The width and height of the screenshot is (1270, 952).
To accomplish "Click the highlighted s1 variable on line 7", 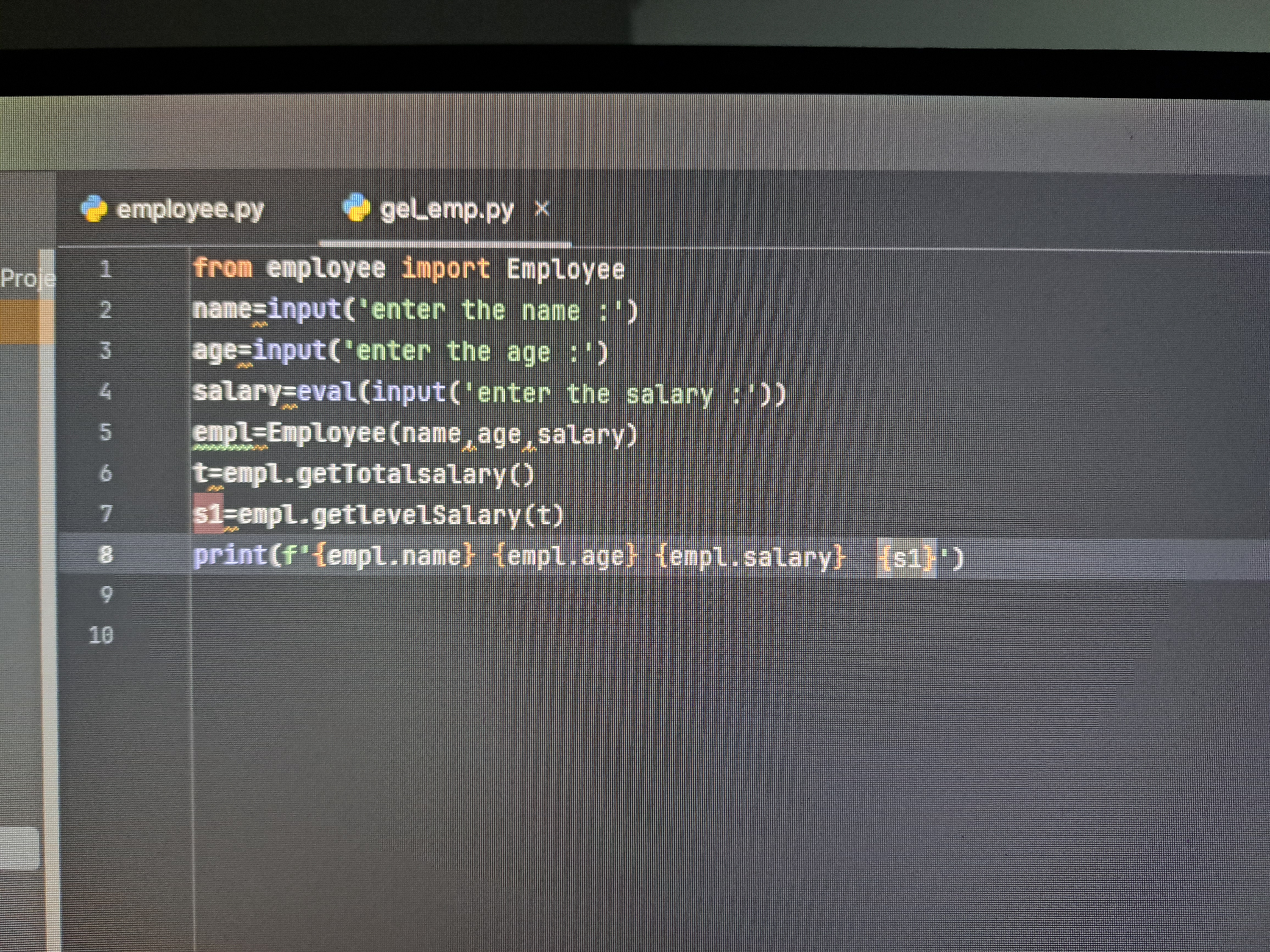I will (208, 514).
